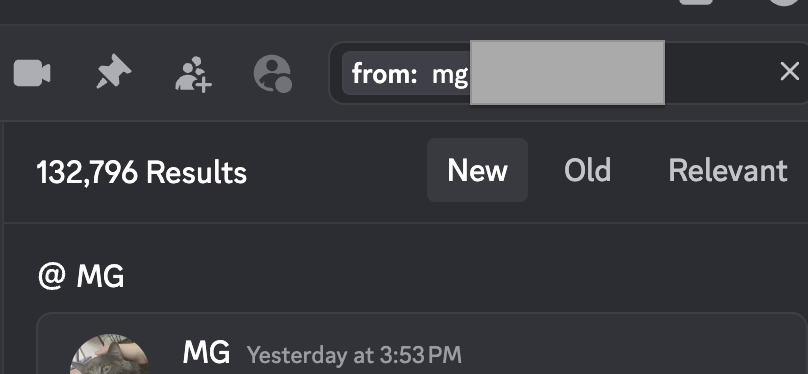Click the 'from:' keyword in the search box

pyautogui.click(x=384, y=74)
